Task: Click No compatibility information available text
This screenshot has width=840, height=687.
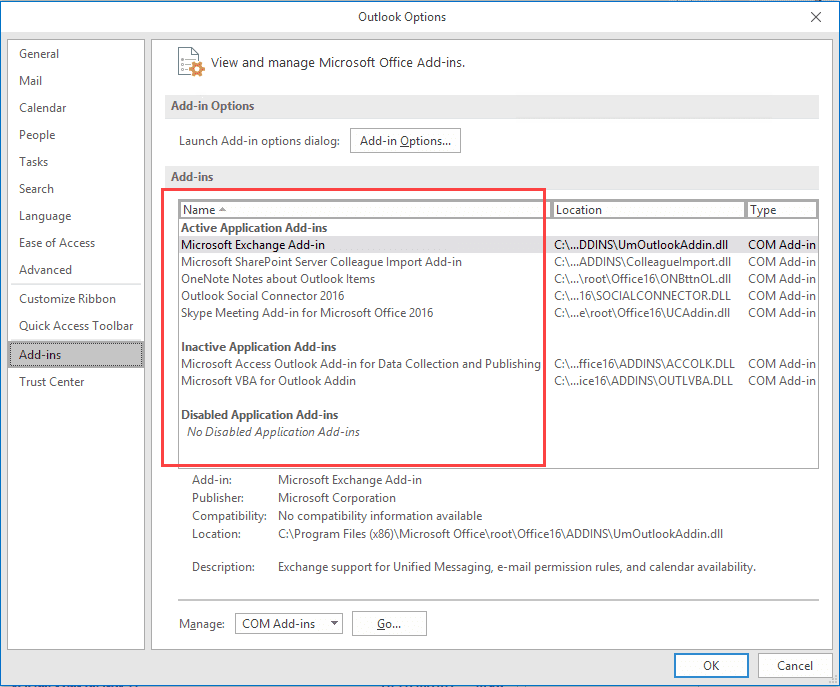Action: point(380,516)
